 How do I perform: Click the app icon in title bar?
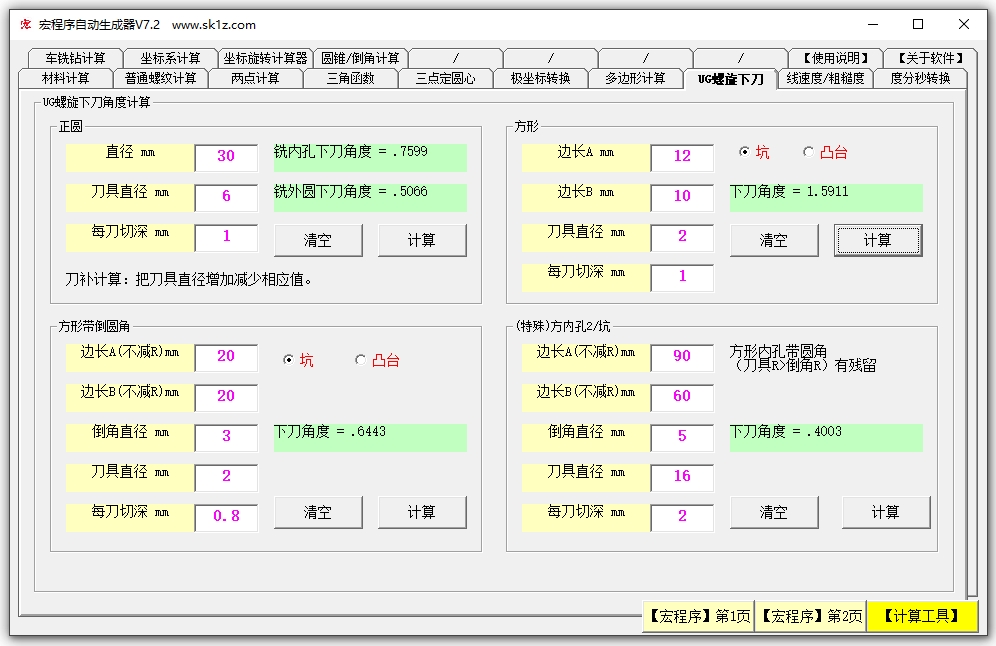click(x=25, y=24)
